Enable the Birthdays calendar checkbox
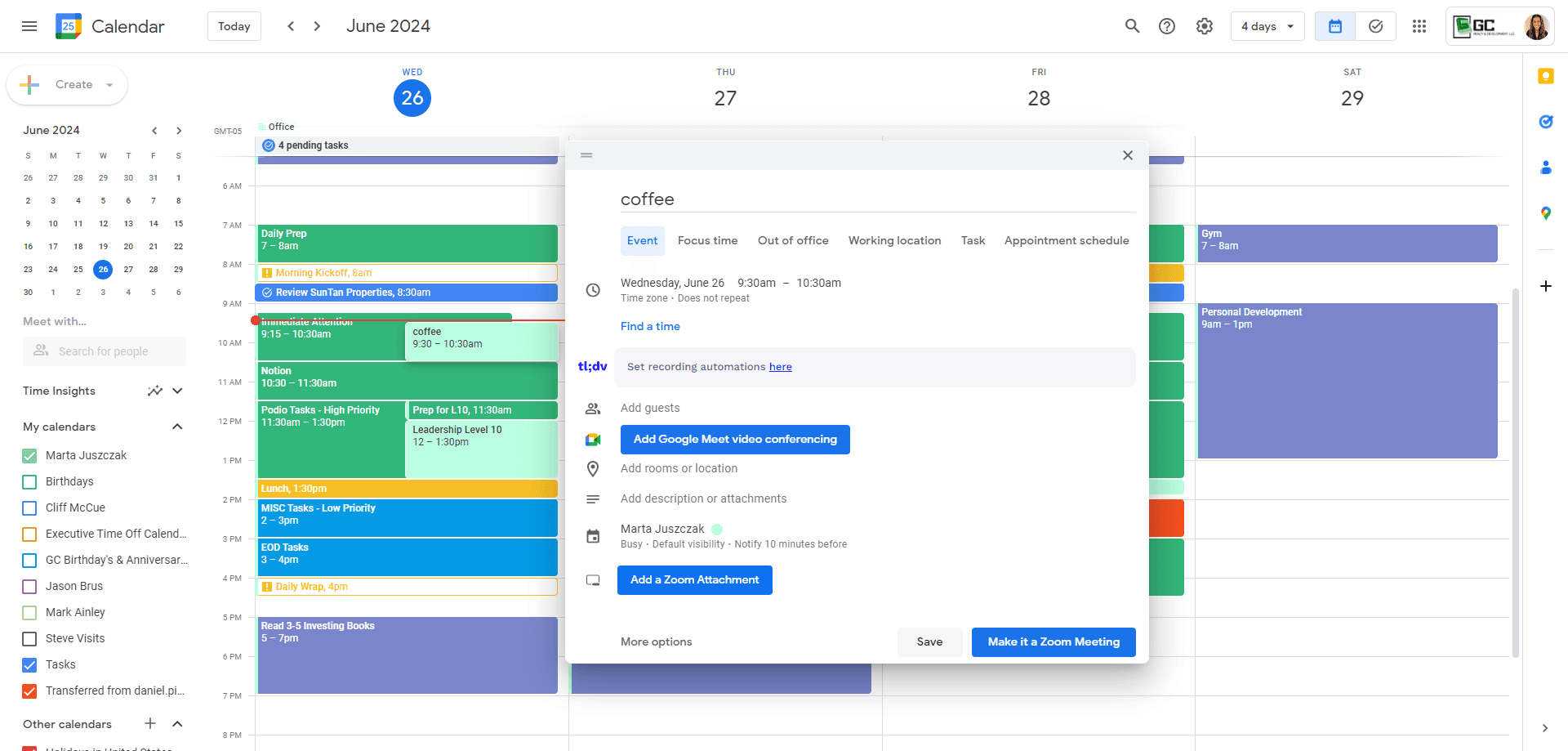The image size is (1568, 751). (29, 481)
